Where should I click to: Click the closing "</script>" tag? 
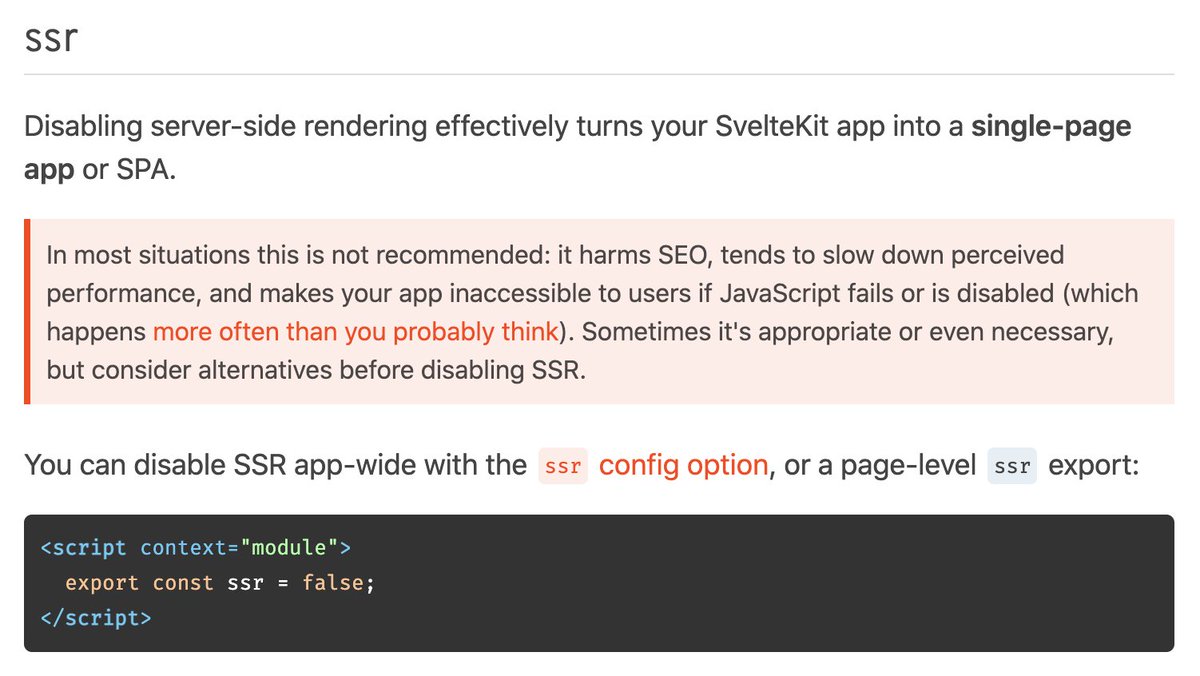pos(96,617)
